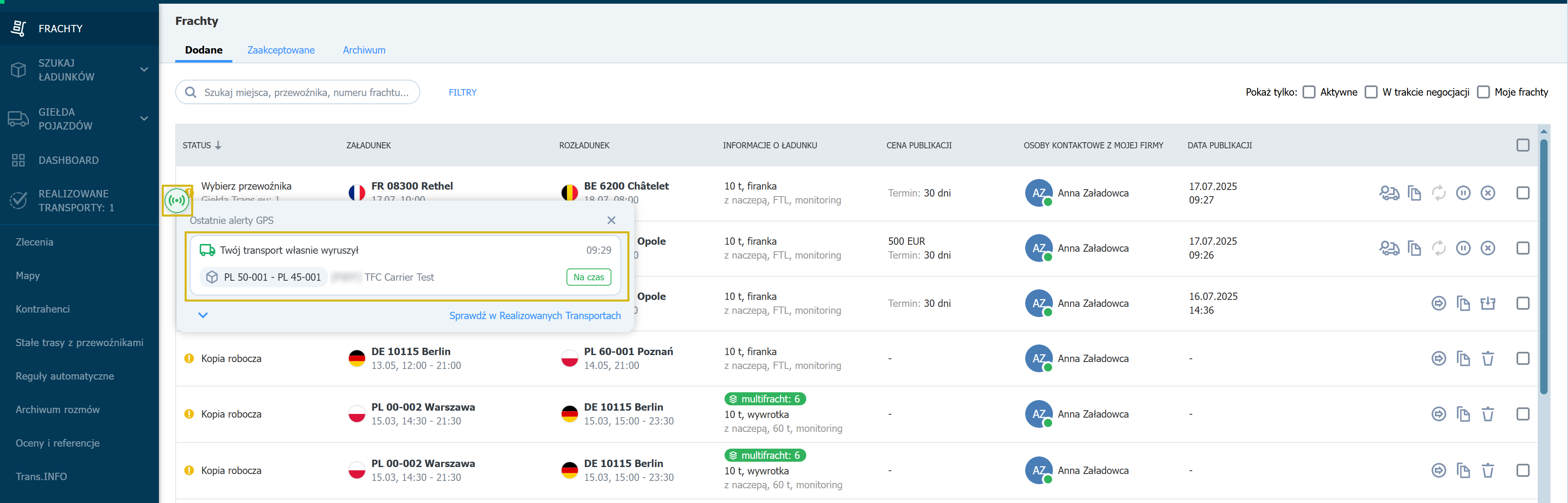Open Archiwum rozmów in sidebar
1568x503 pixels.
(x=58, y=409)
